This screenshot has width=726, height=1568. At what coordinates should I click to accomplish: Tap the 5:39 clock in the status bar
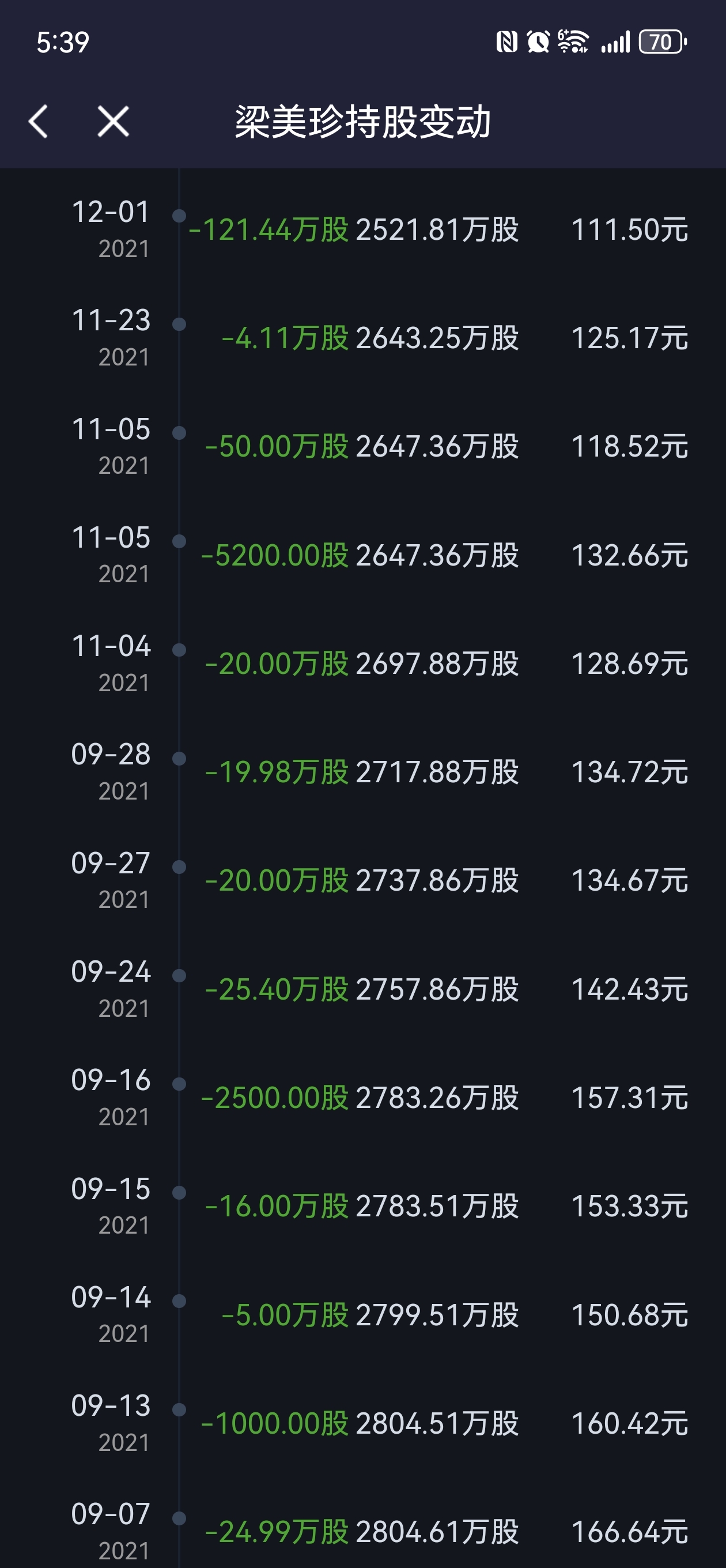[x=63, y=43]
